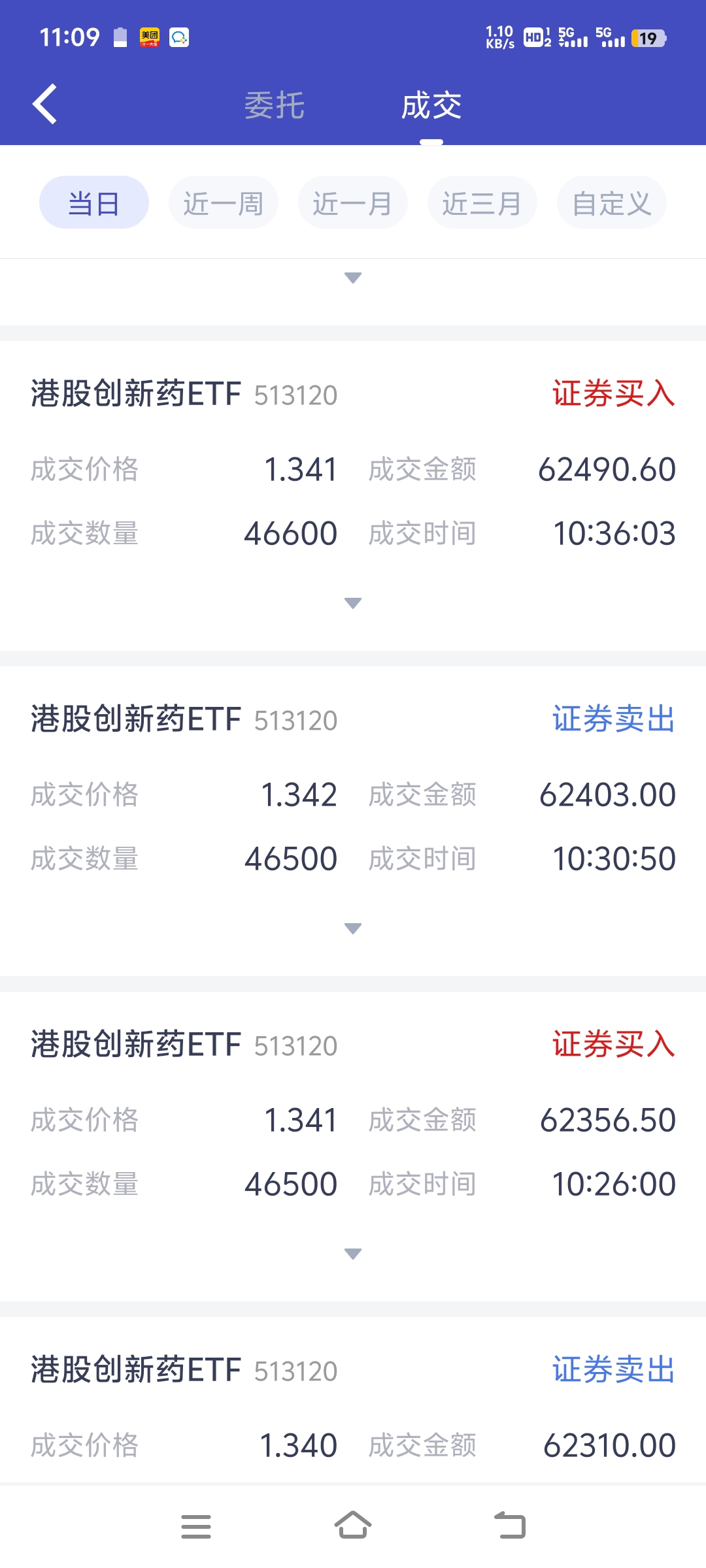706x1568 pixels.
Task: Select the 当日 date filter
Action: [x=94, y=203]
